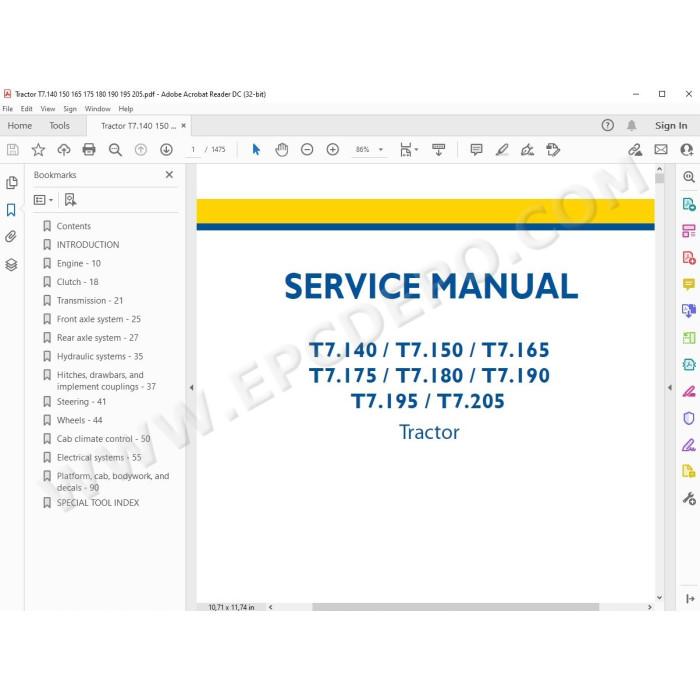Open the layers panel

pos(11,265)
